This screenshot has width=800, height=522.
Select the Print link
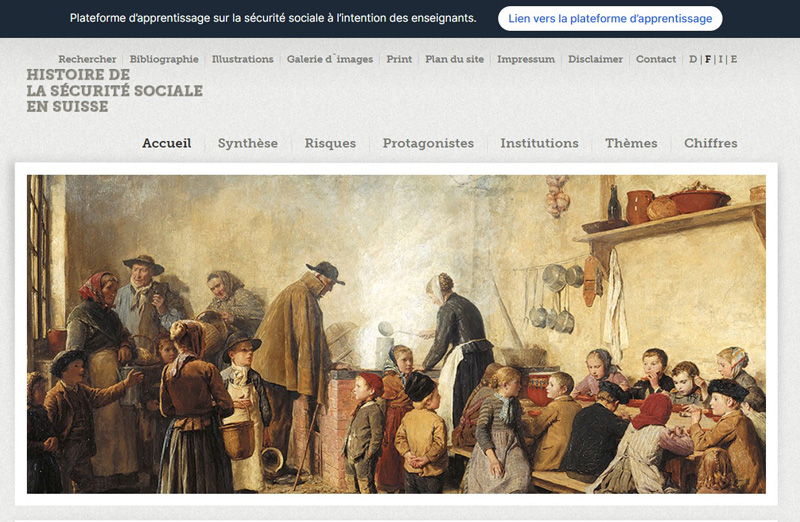tap(399, 59)
